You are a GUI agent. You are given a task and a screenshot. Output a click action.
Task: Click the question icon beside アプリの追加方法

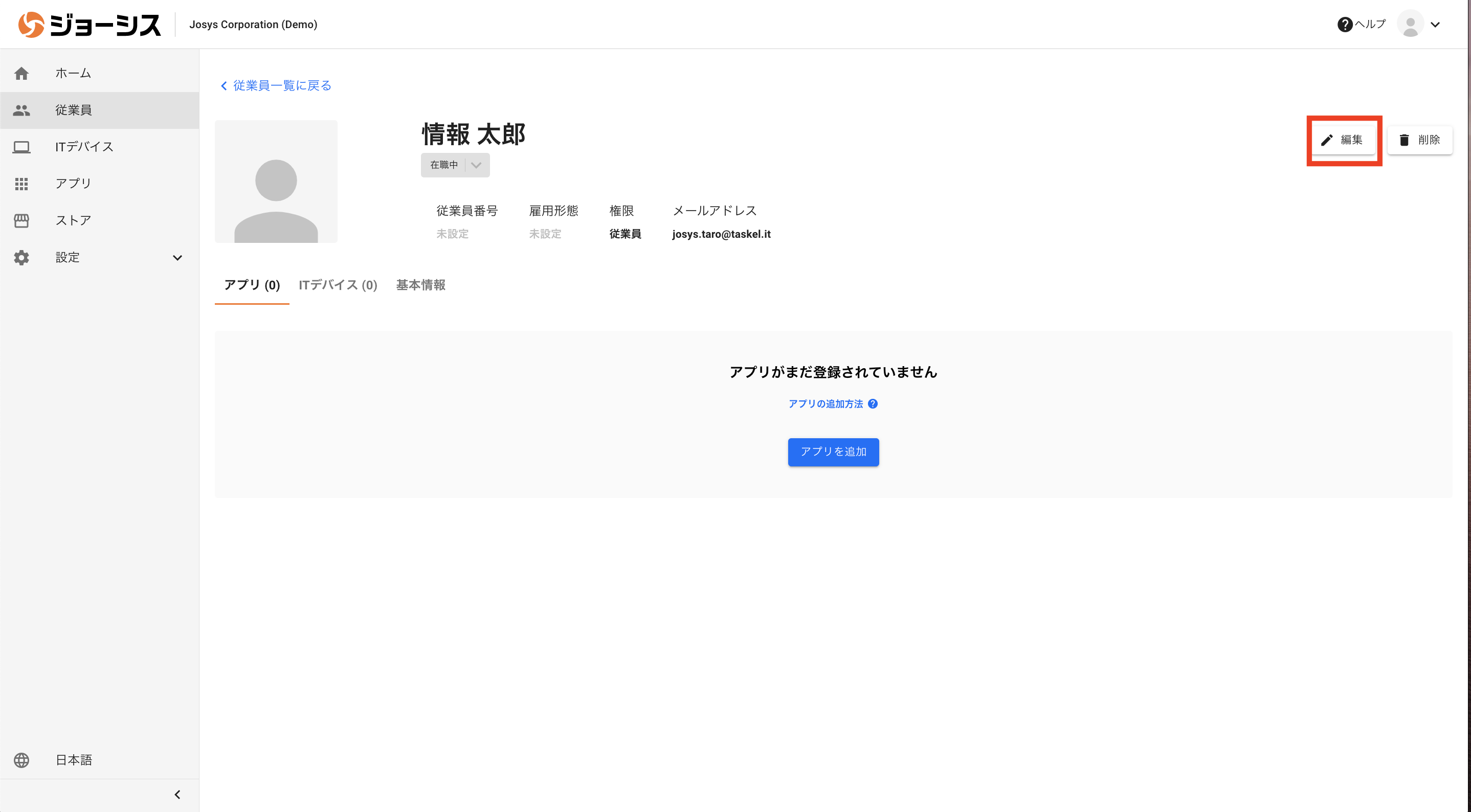(873, 404)
